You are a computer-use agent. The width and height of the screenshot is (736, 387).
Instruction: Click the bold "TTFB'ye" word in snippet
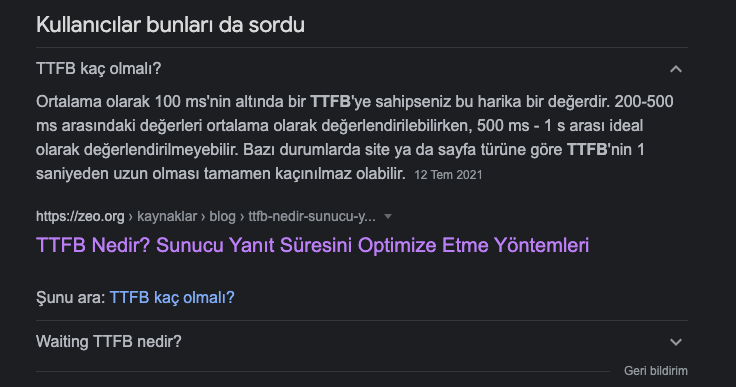[341, 101]
